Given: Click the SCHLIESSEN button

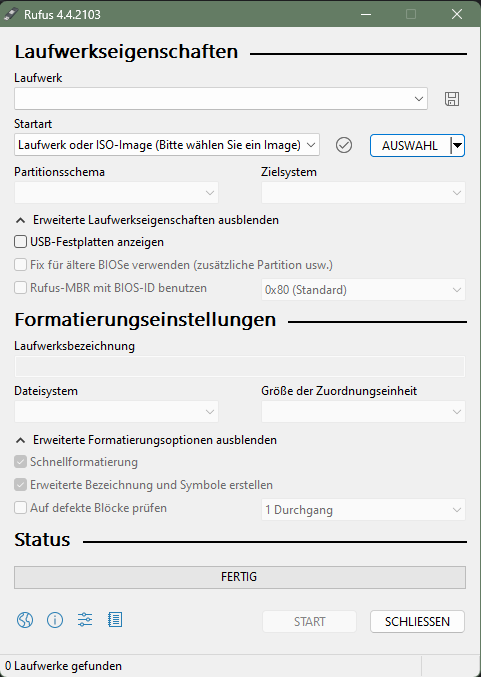Looking at the screenshot, I should pos(417,622).
